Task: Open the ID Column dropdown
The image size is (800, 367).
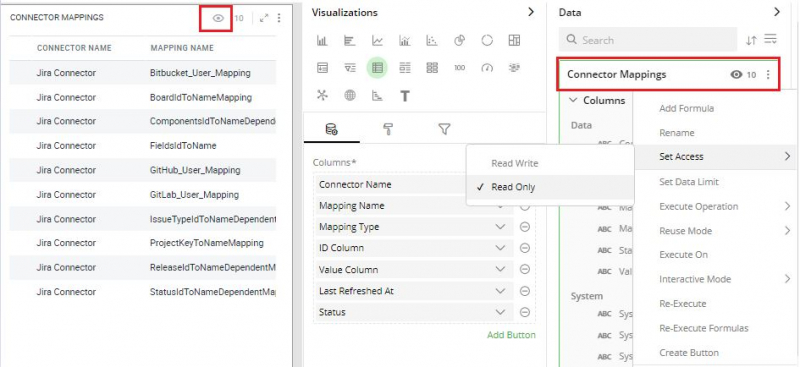Action: click(x=501, y=248)
